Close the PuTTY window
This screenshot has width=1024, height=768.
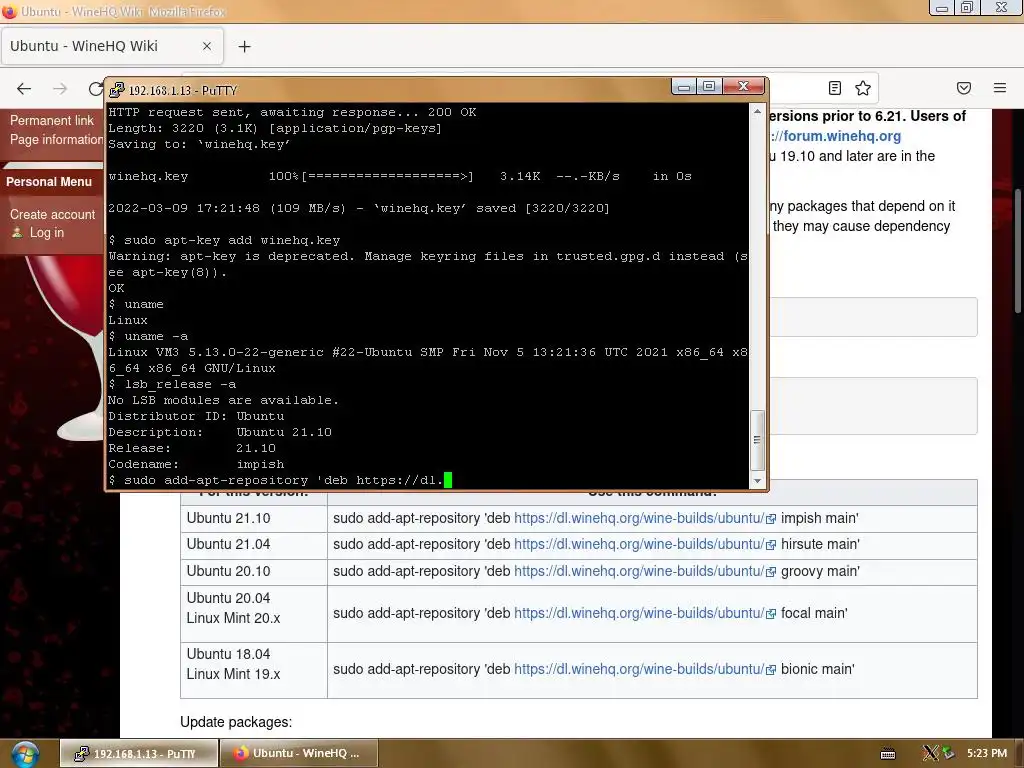[x=743, y=86]
